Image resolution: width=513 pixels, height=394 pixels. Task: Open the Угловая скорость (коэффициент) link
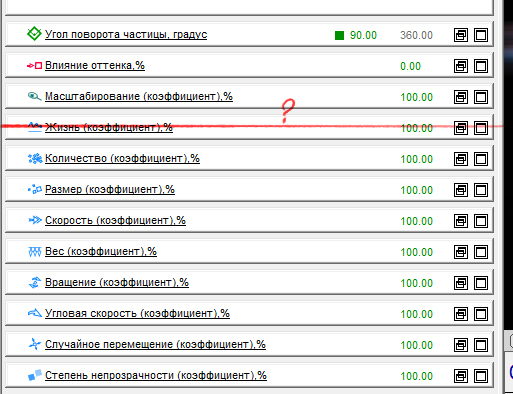pyautogui.click(x=137, y=313)
